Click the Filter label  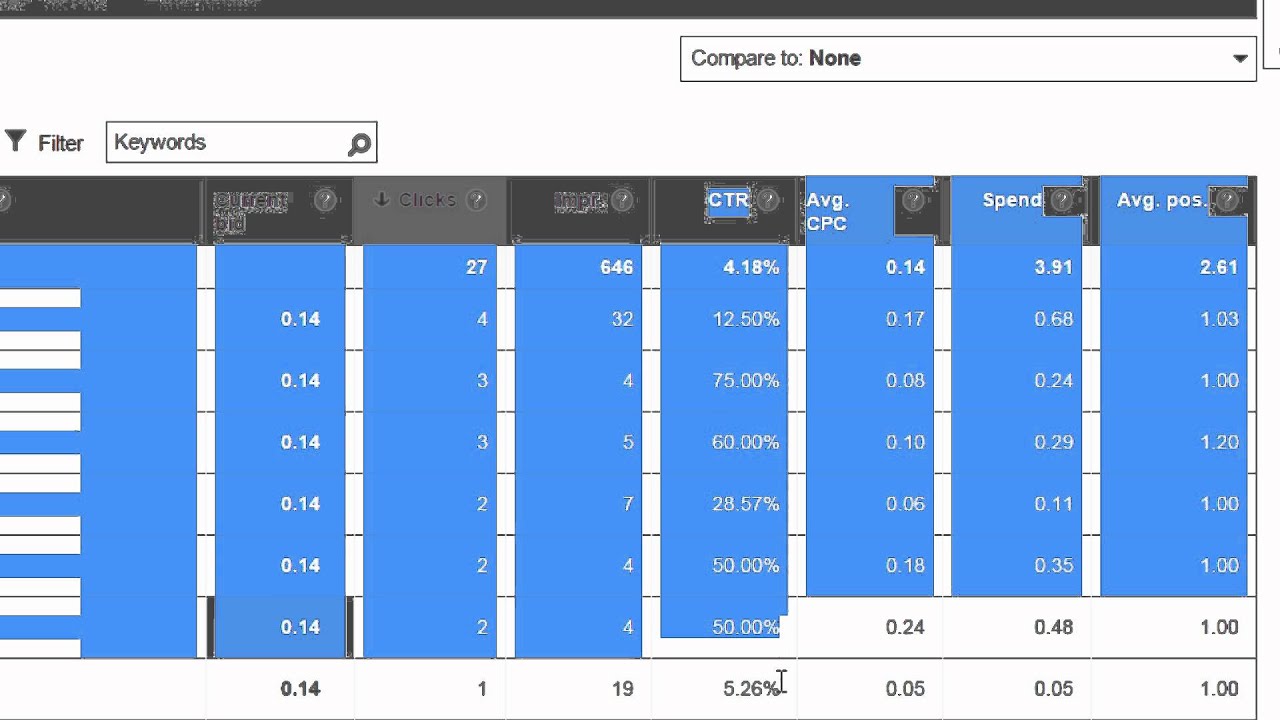[x=60, y=143]
